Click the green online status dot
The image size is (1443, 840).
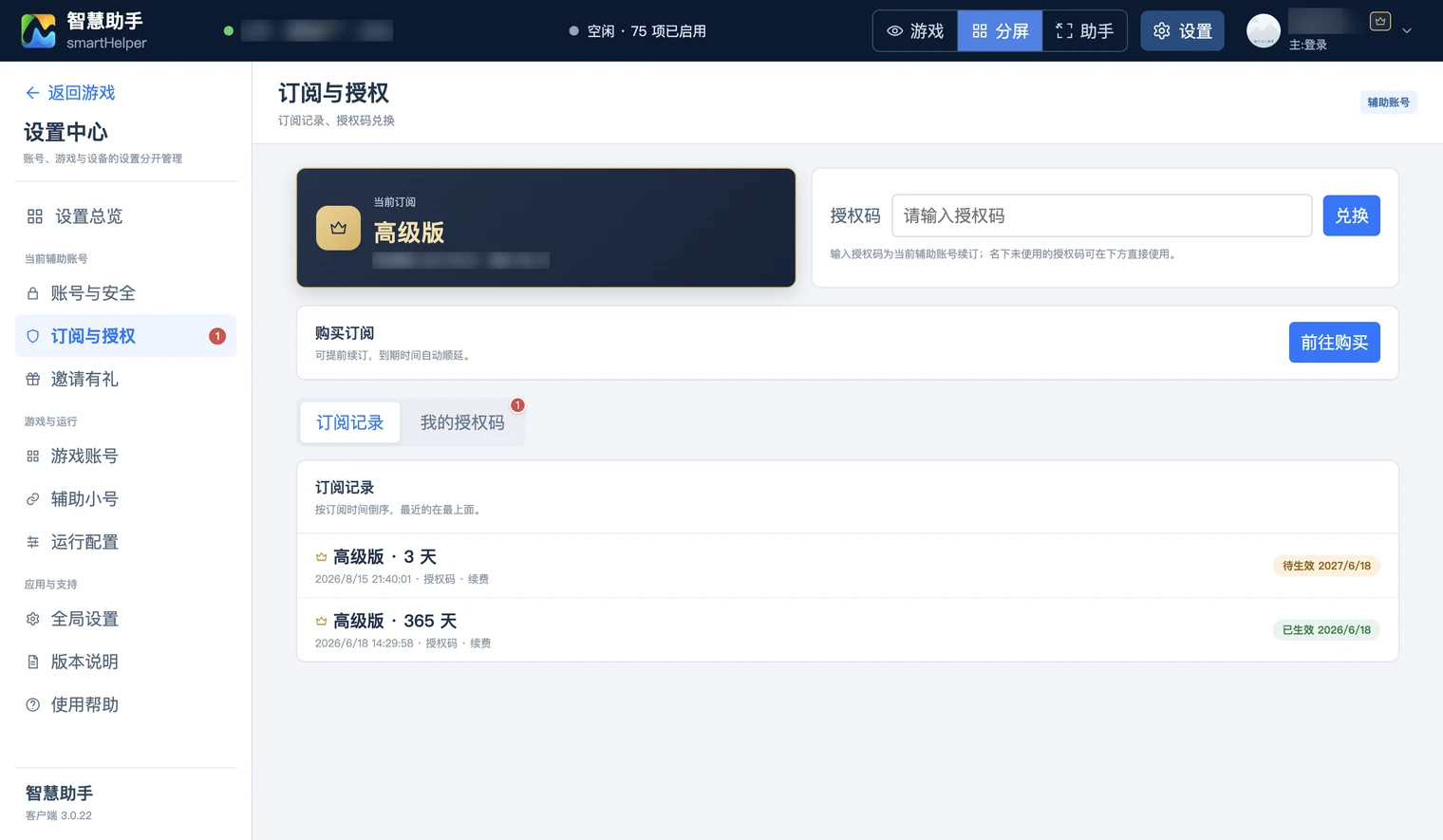229,30
